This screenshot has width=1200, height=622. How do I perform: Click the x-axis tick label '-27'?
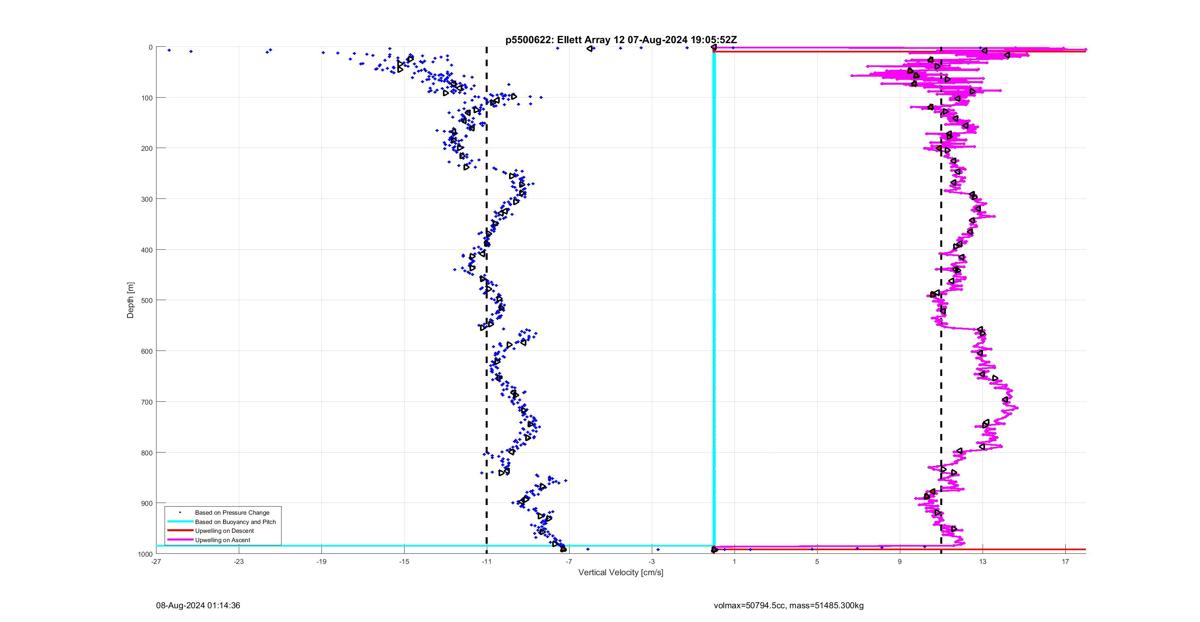coord(156,561)
